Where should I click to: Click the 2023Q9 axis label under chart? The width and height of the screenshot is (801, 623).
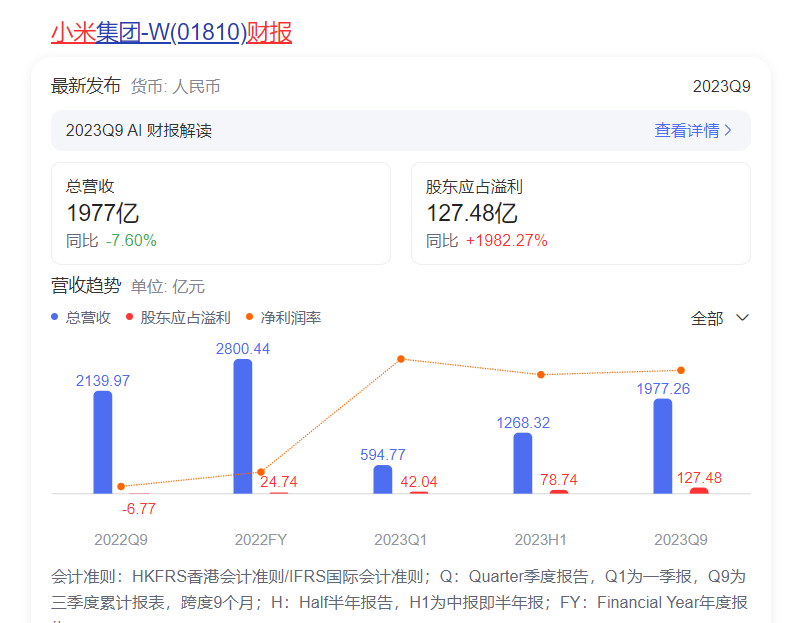coord(681,540)
